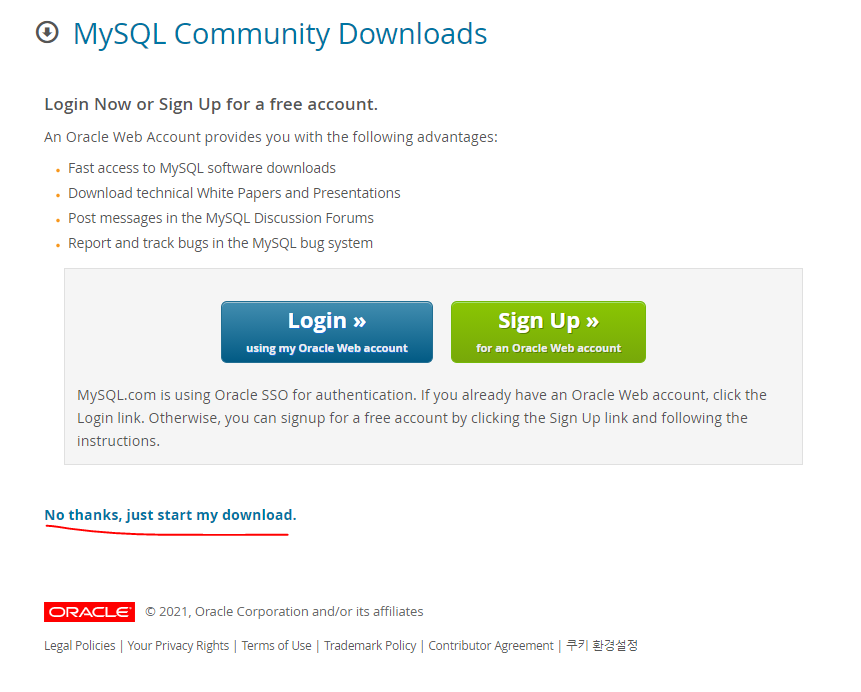Click the 'An Oracle Web Account provides you' sentence

[271, 137]
